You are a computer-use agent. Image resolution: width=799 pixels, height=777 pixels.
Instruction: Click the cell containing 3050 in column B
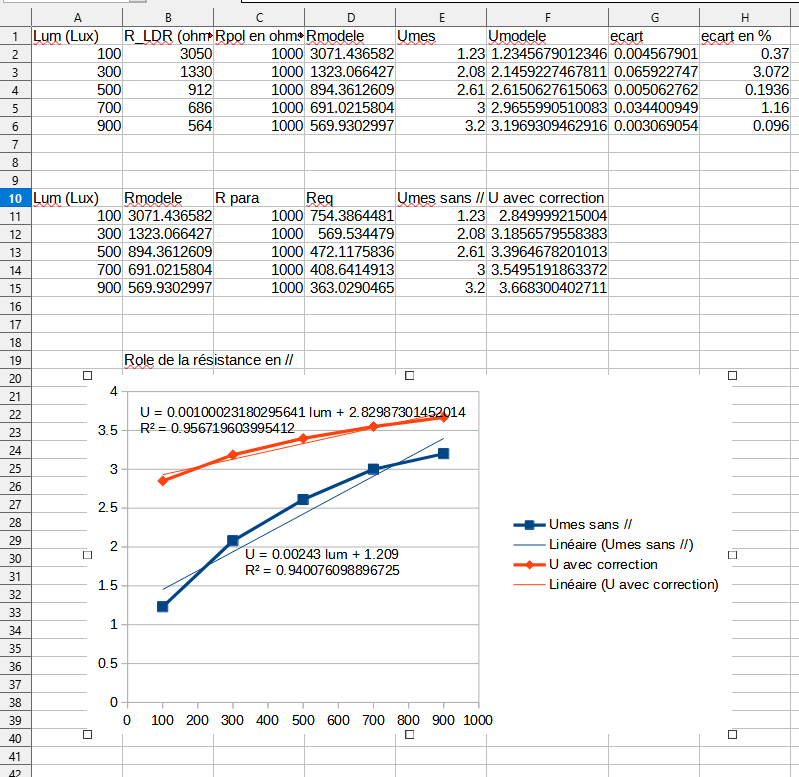[168, 54]
